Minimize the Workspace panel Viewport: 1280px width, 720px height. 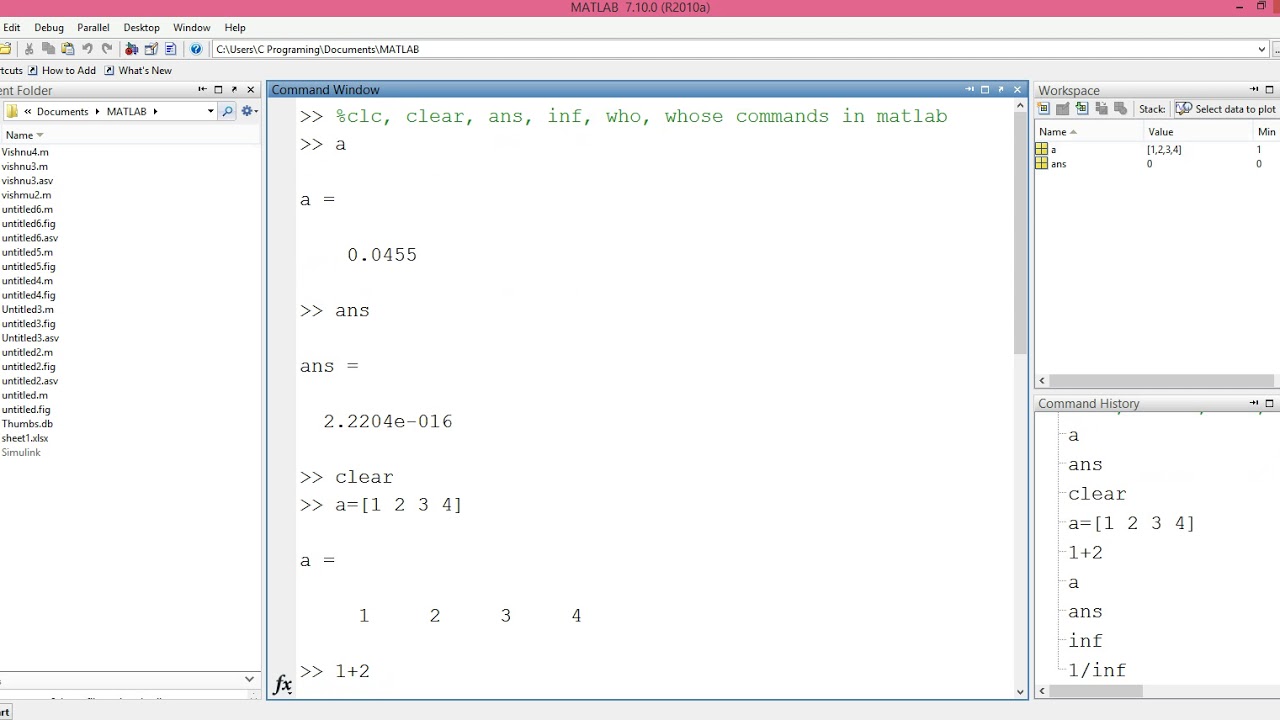click(1254, 90)
